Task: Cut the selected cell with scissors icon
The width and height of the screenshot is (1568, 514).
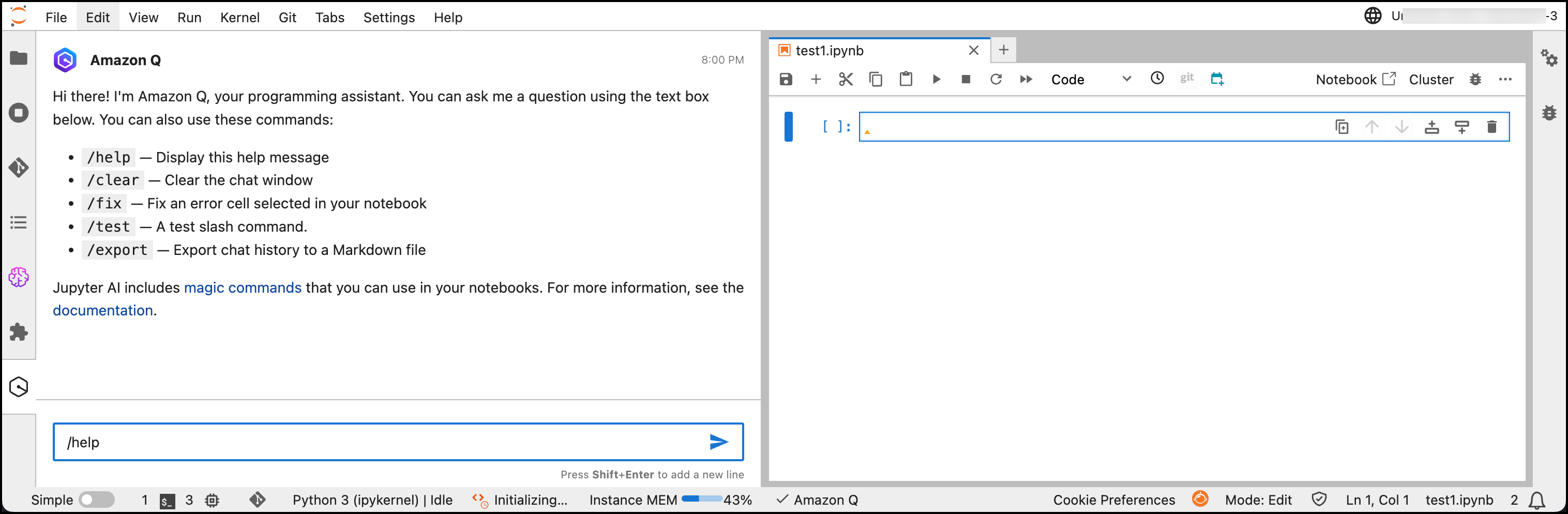Action: (846, 79)
